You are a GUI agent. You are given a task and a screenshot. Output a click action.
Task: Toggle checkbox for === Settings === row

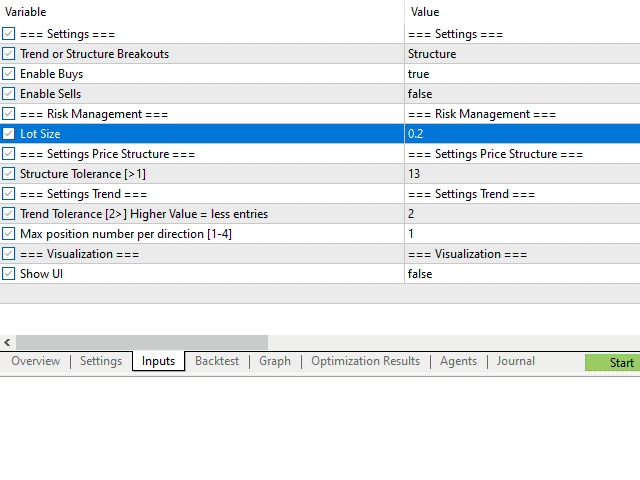pyautogui.click(x=9, y=33)
